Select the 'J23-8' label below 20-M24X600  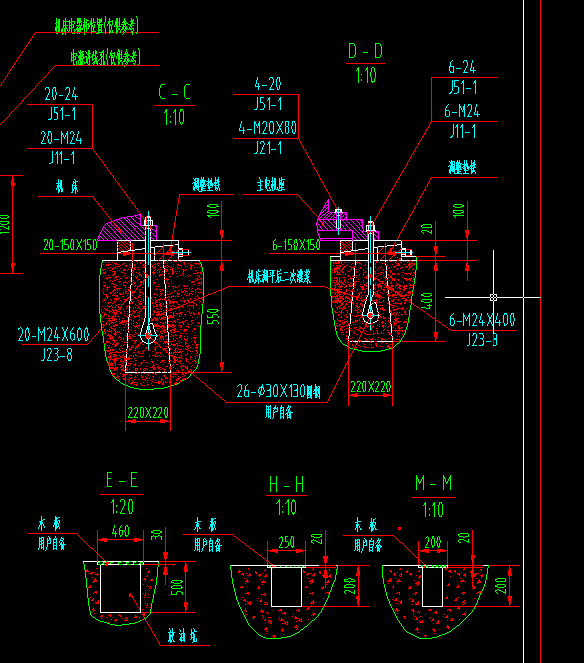pos(57,355)
